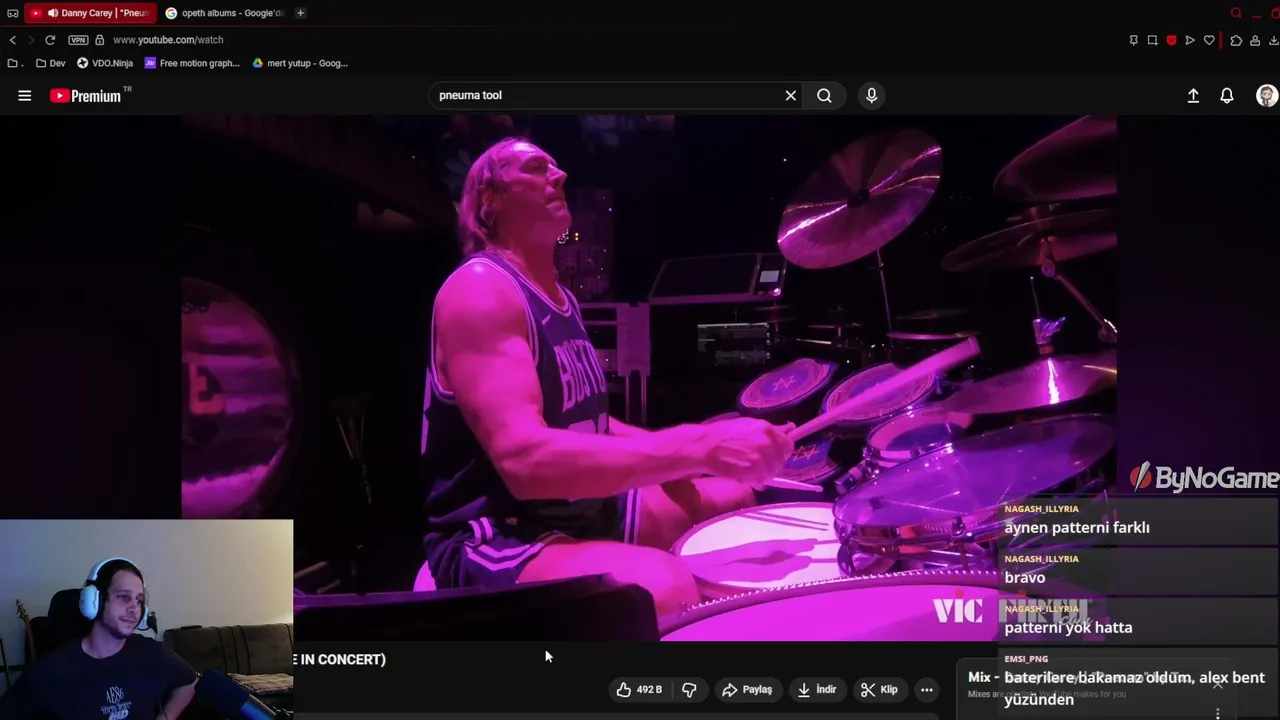The image size is (1280, 720).
Task: Run search with the magnifier button
Action: click(824, 95)
